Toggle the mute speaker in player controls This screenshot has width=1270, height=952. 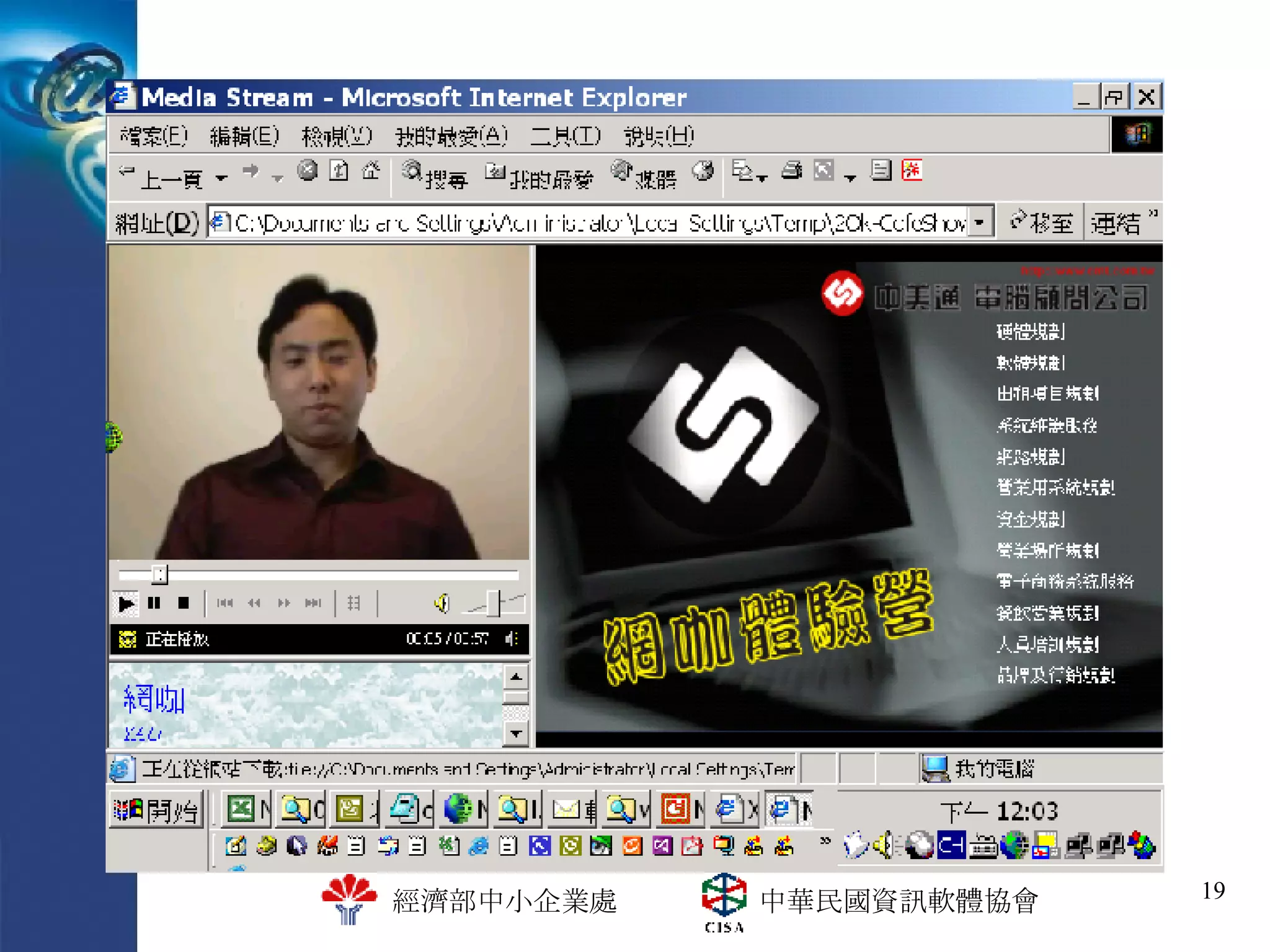pos(441,603)
